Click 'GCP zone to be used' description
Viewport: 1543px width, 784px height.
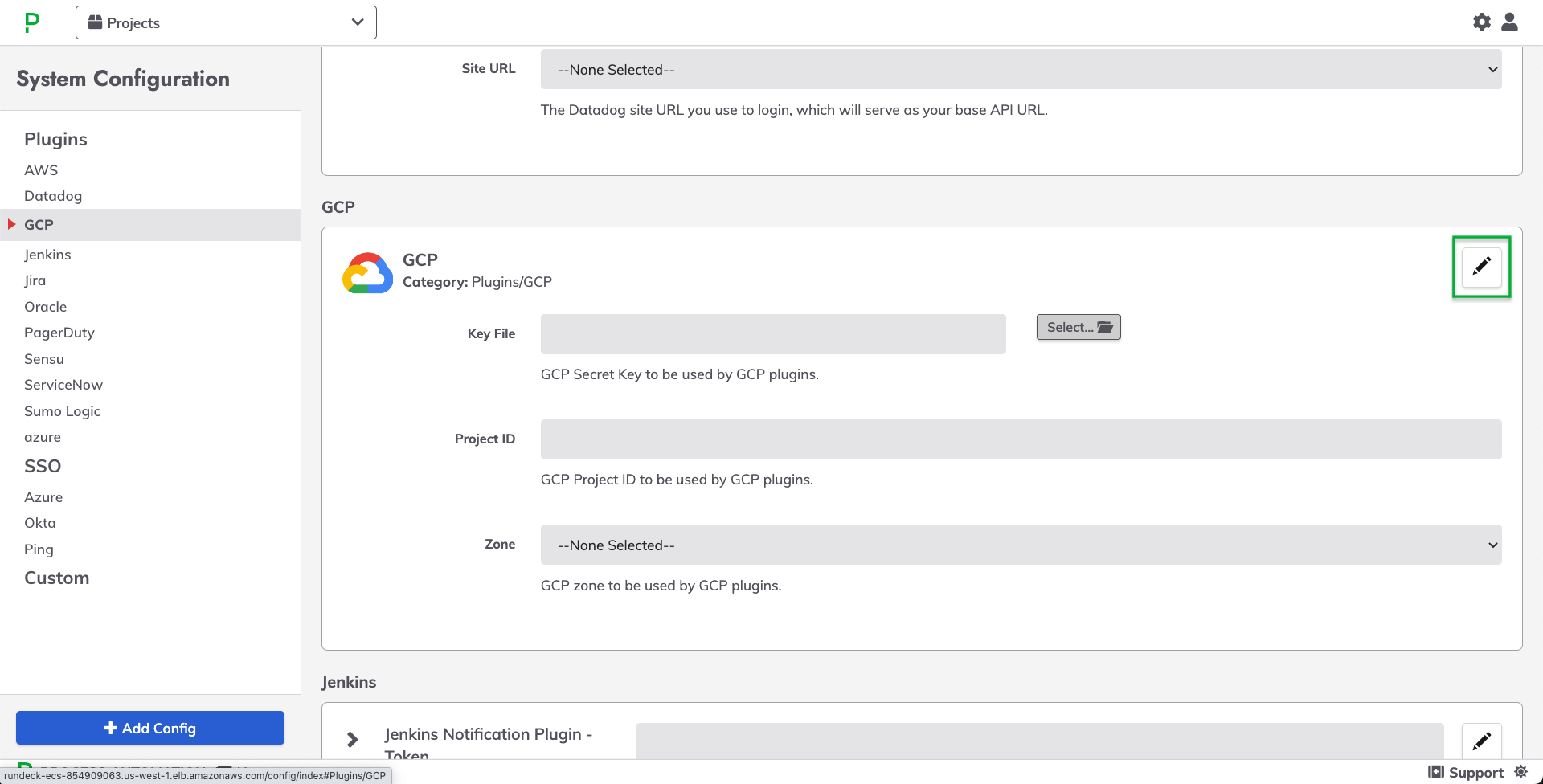click(x=661, y=586)
